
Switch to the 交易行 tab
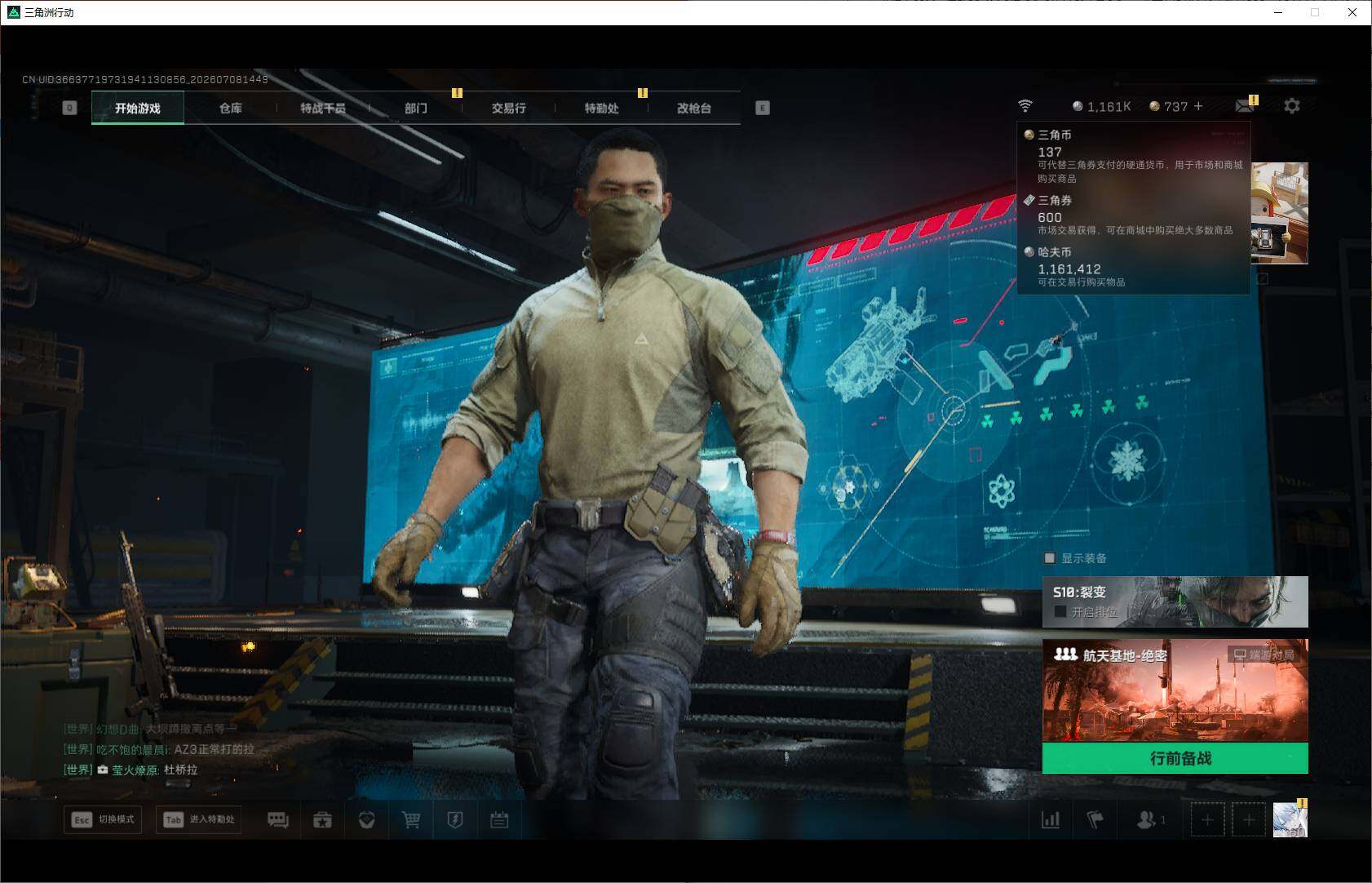(x=509, y=108)
